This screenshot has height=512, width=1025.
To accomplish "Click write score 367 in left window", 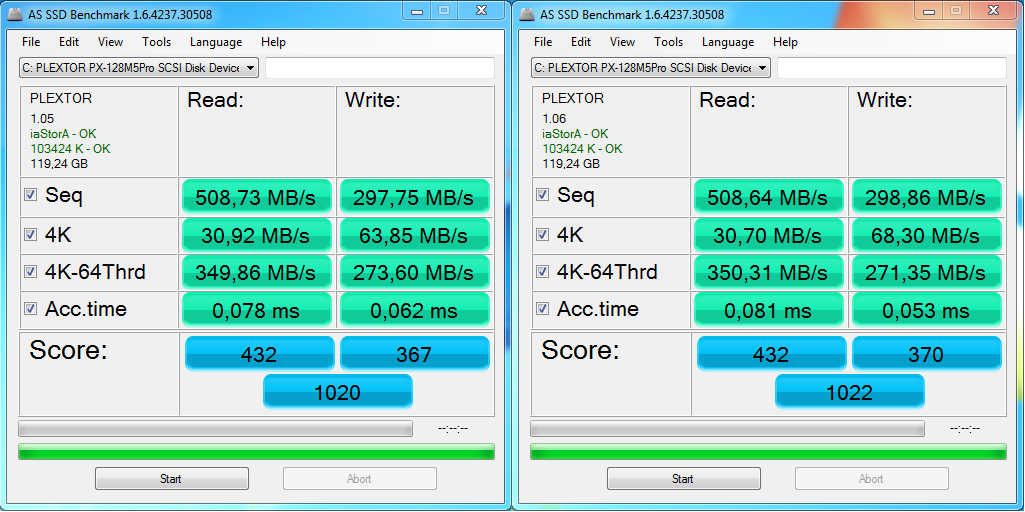I will [414, 354].
